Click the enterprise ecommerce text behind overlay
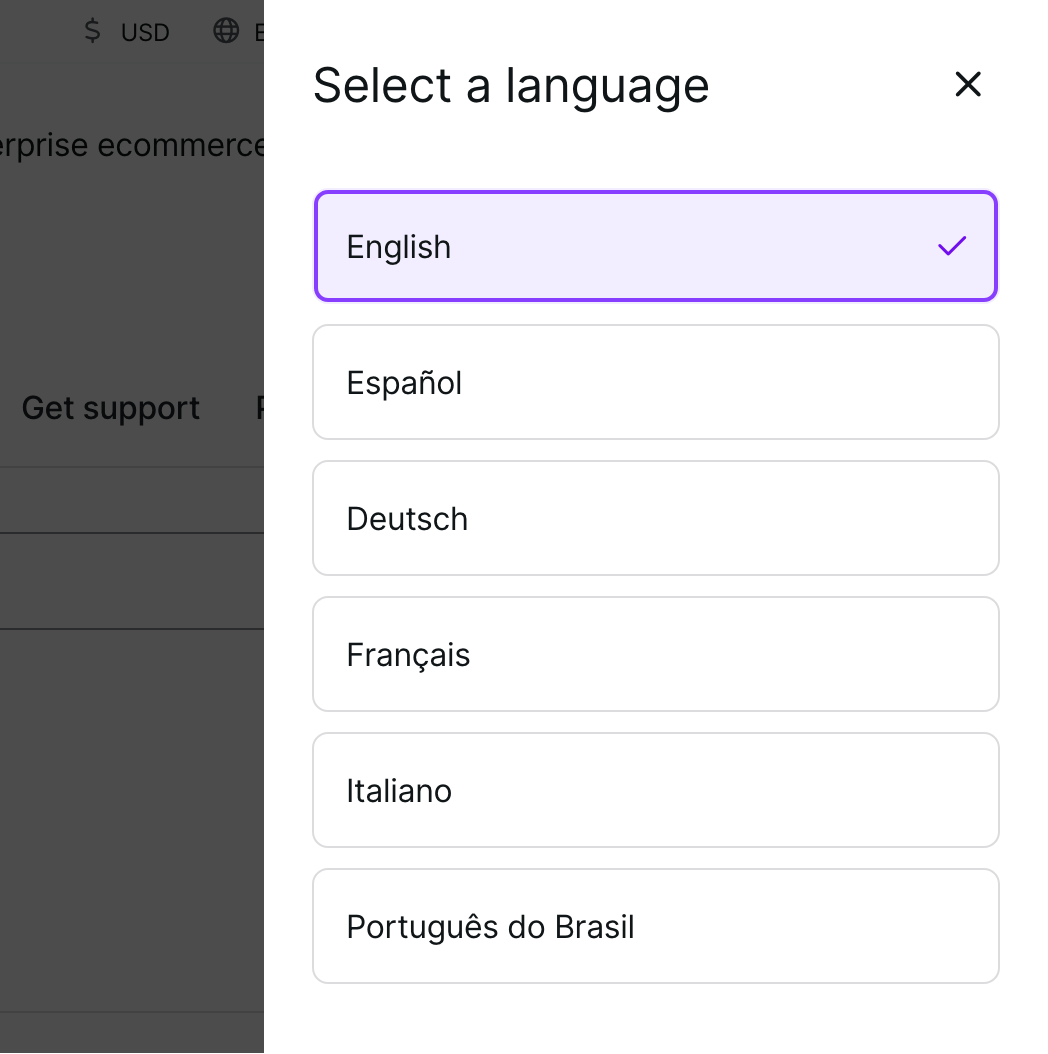 (132, 146)
